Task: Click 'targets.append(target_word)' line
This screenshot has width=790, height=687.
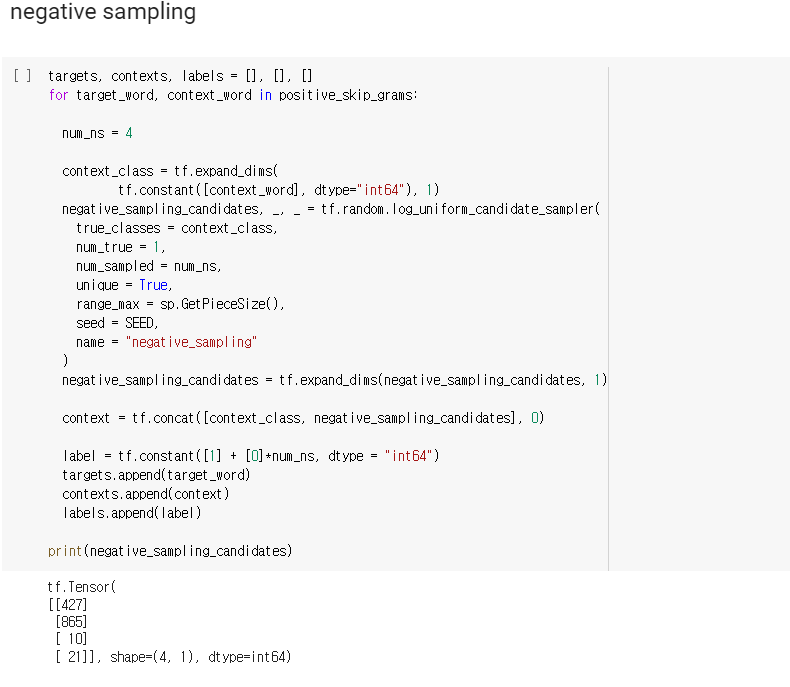Action: tap(156, 475)
